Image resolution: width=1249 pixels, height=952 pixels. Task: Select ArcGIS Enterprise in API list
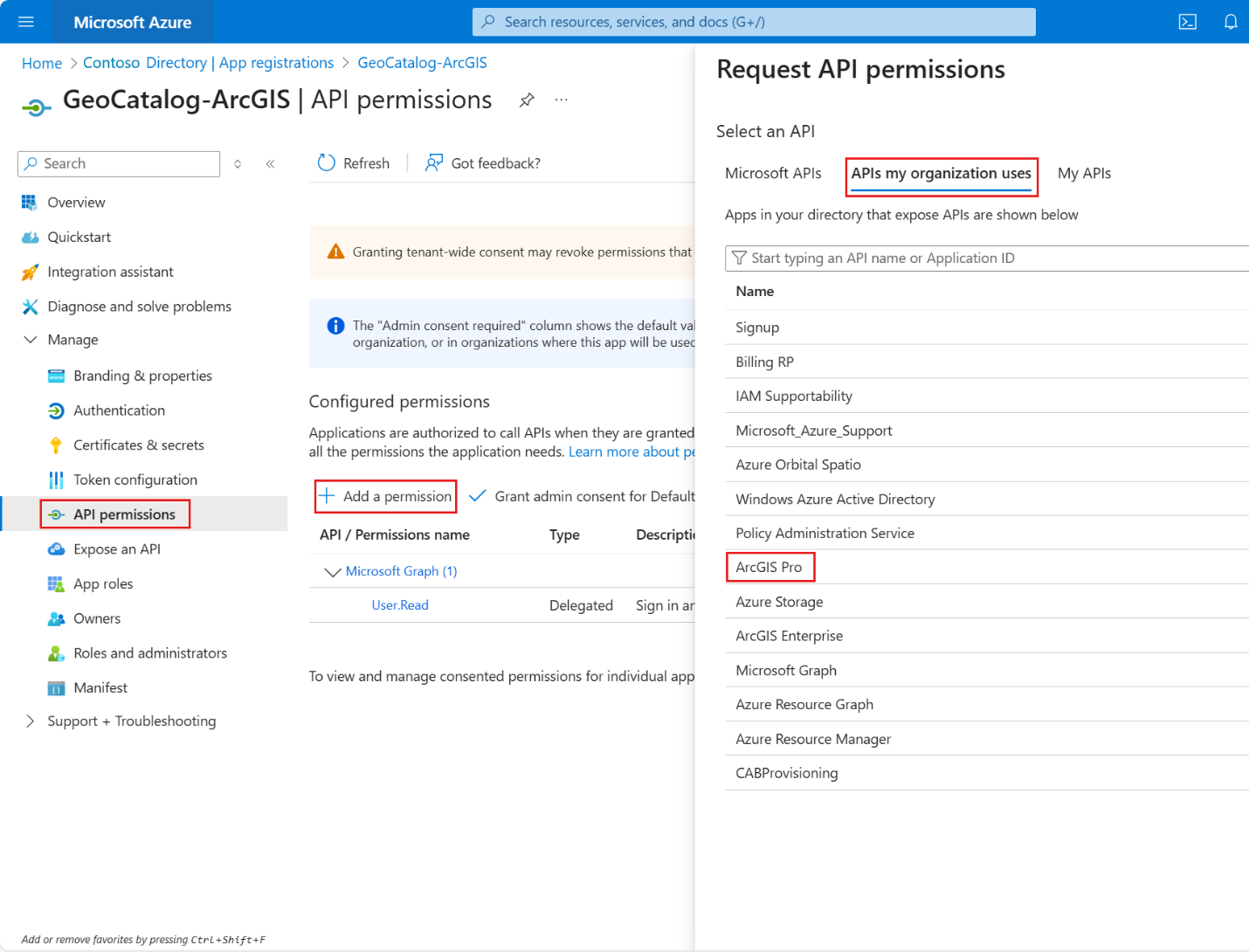pos(987,636)
